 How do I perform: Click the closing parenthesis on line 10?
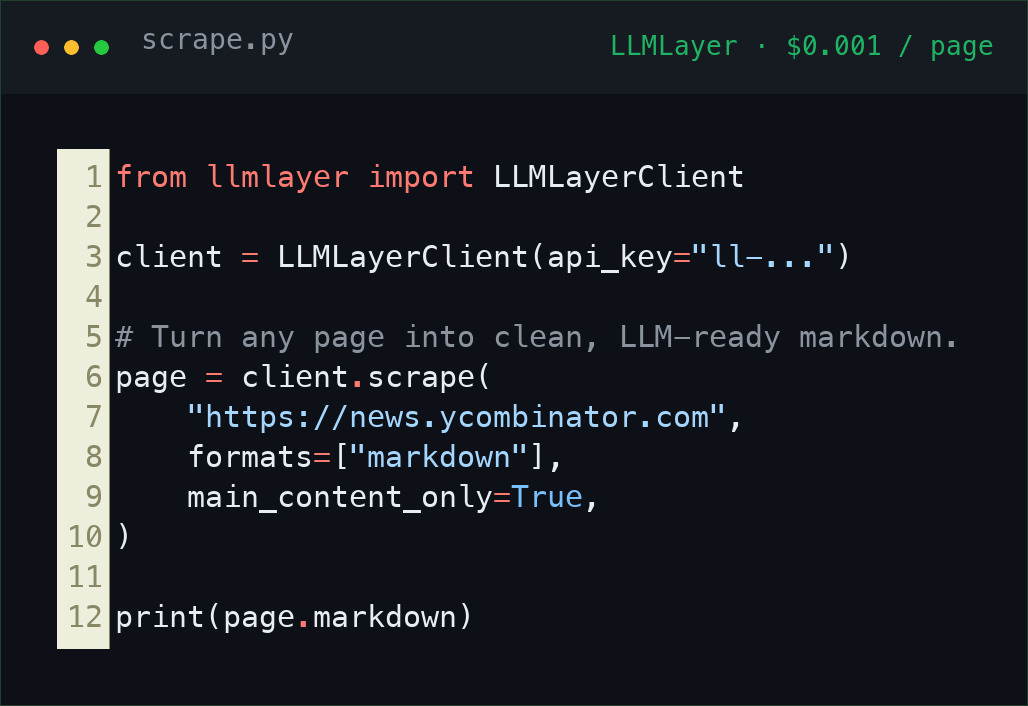(x=123, y=537)
